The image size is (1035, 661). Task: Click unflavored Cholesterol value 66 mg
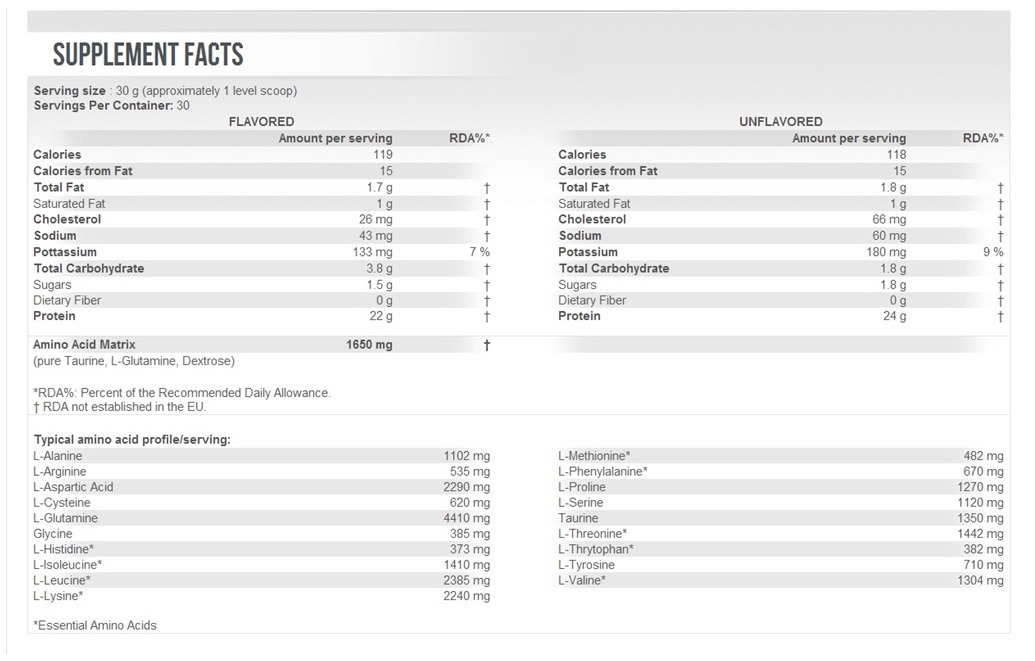pos(889,219)
